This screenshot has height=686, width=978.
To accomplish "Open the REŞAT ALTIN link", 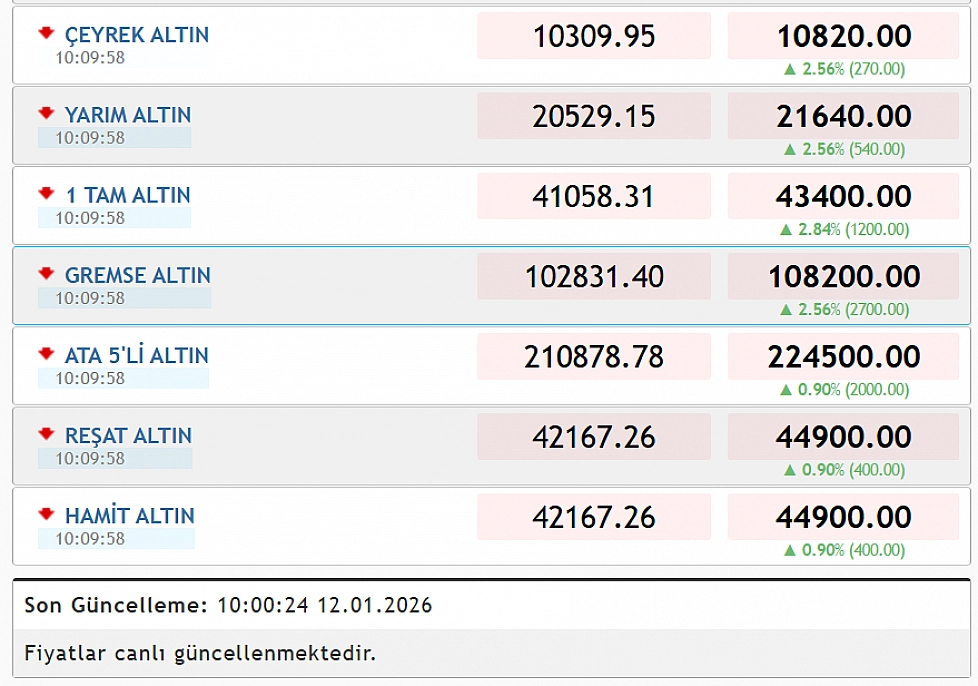I will coord(128,436).
